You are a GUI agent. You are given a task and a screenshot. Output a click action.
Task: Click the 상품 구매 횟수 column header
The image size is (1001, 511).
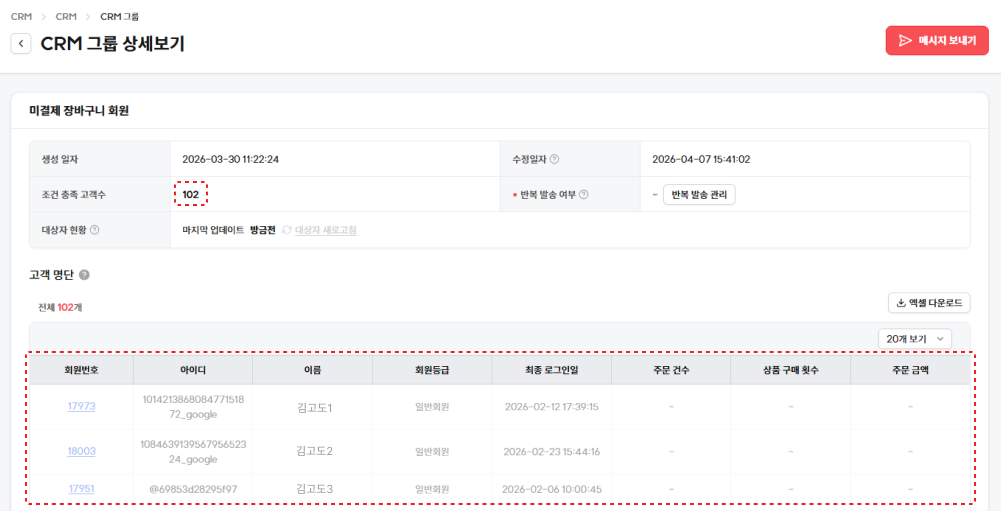coord(790,370)
